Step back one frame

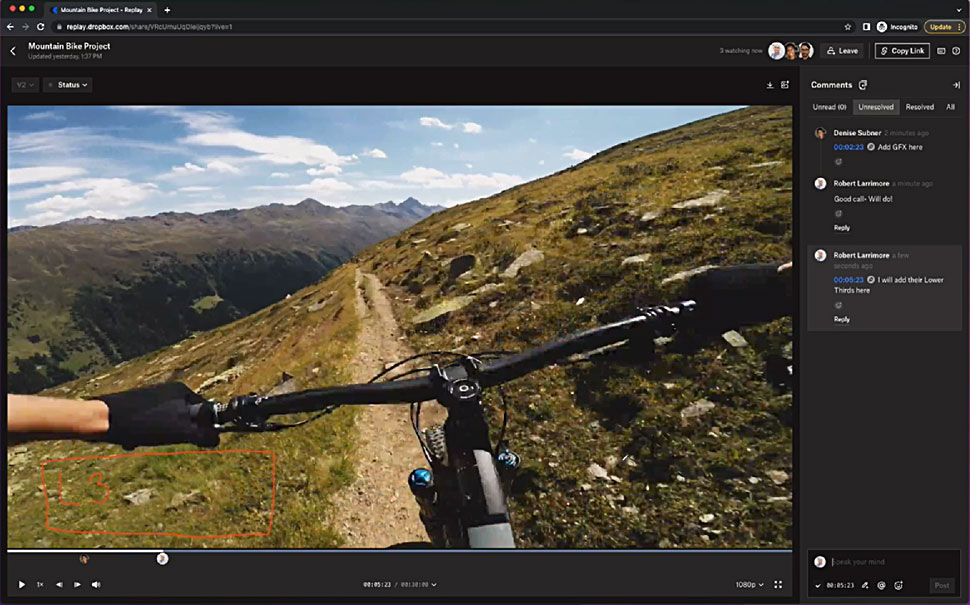pos(59,585)
